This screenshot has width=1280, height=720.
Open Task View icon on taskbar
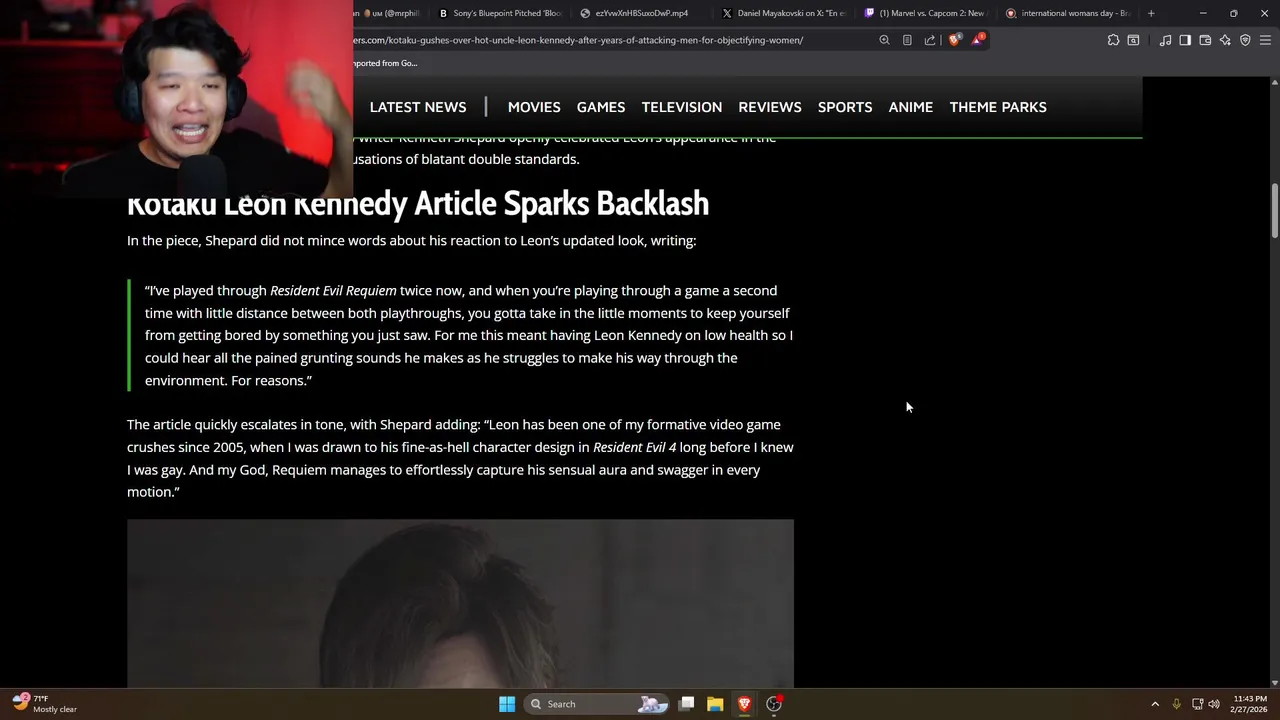point(687,704)
